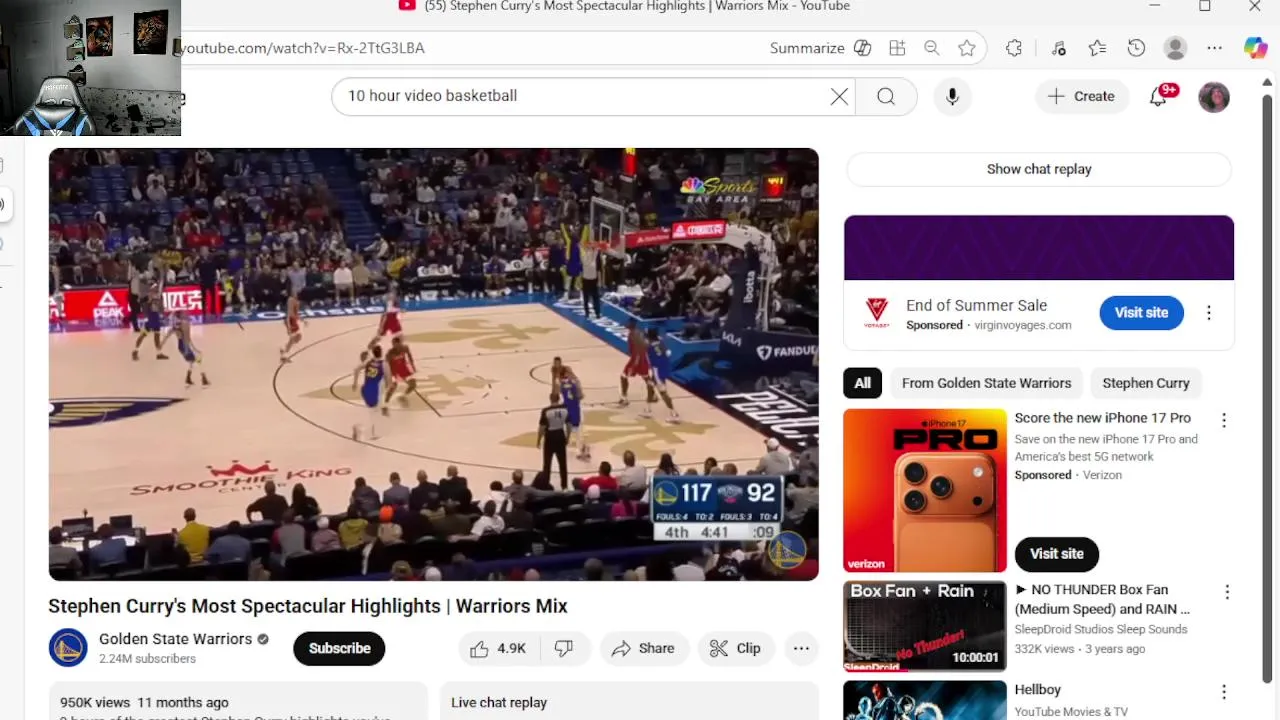
Task: Clip this video with scissors button
Action: pyautogui.click(x=735, y=648)
